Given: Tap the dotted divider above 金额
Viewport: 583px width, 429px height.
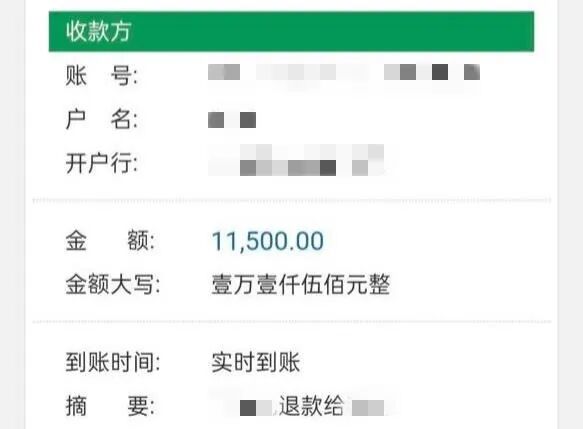Looking at the screenshot, I should [x=292, y=201].
